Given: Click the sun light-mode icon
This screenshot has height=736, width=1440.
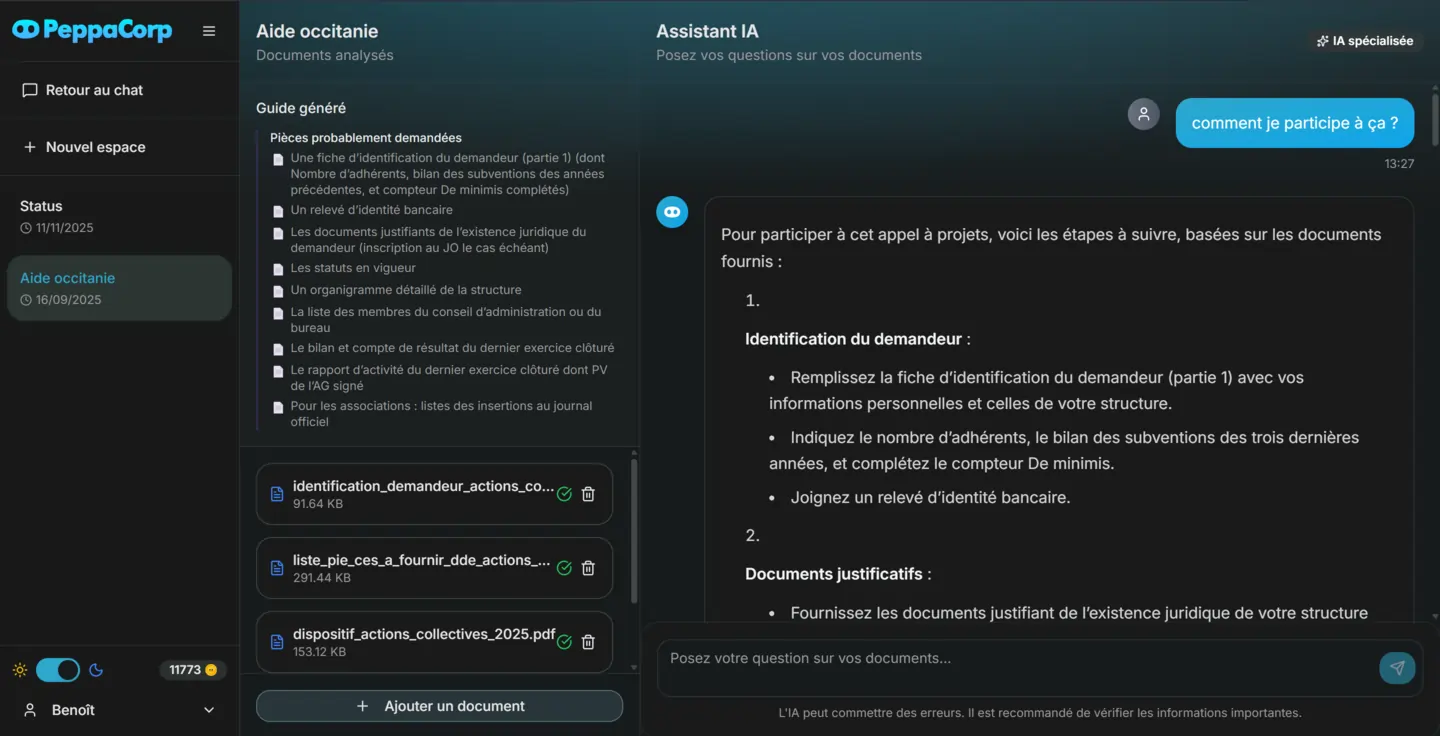Looking at the screenshot, I should pyautogui.click(x=20, y=670).
